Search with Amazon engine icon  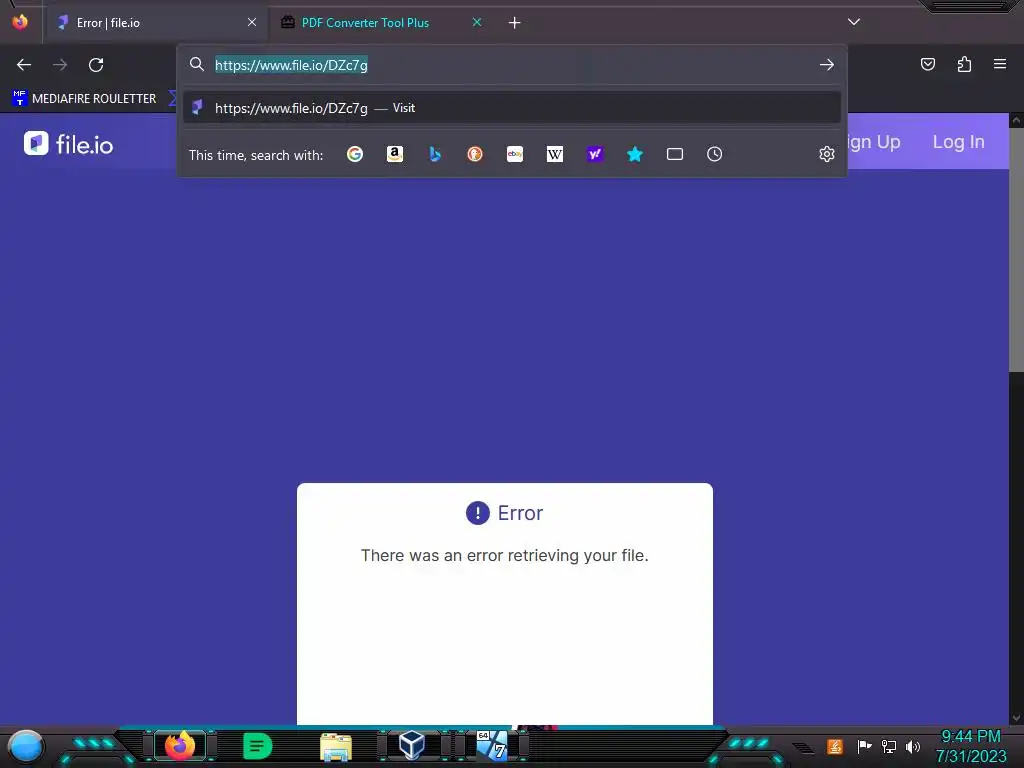point(394,154)
